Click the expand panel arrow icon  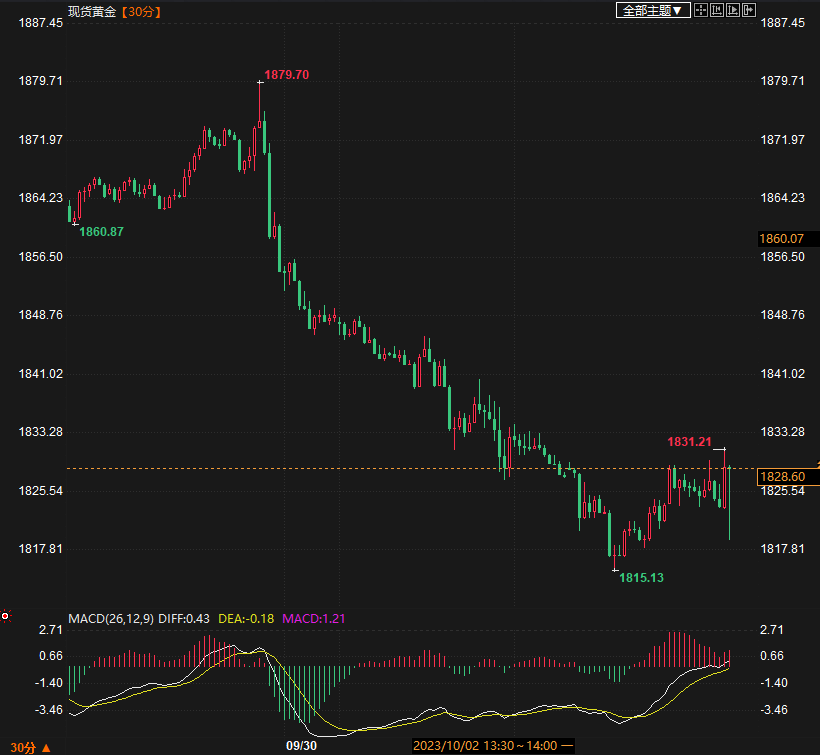(x=749, y=10)
